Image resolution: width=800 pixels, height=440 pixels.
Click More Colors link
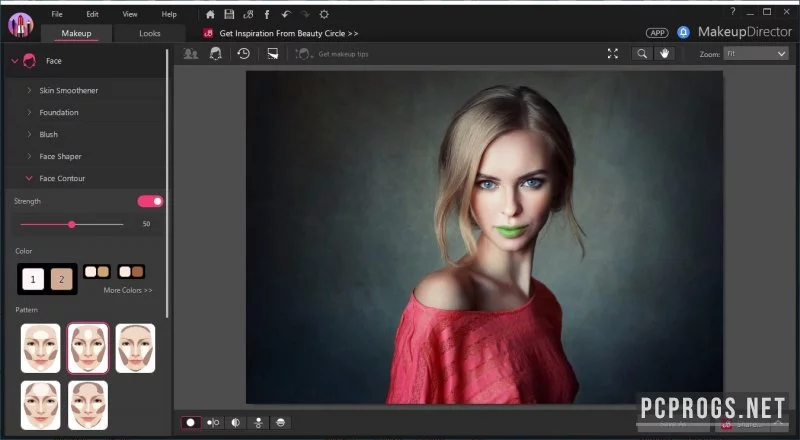click(128, 290)
